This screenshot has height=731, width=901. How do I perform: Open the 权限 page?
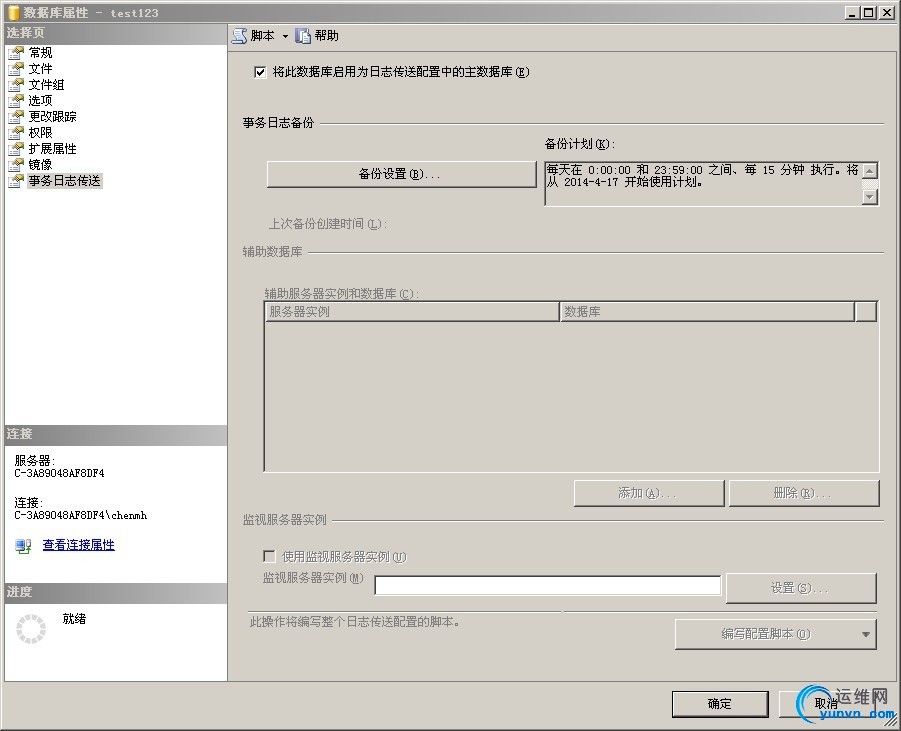40,133
